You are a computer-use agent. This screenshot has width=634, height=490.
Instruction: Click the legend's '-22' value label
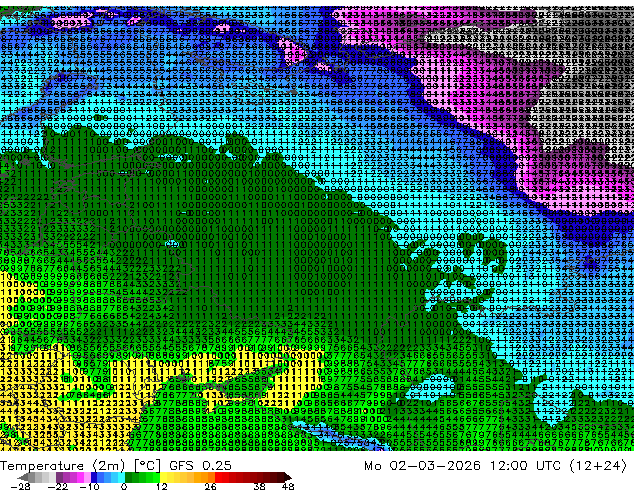point(58,486)
